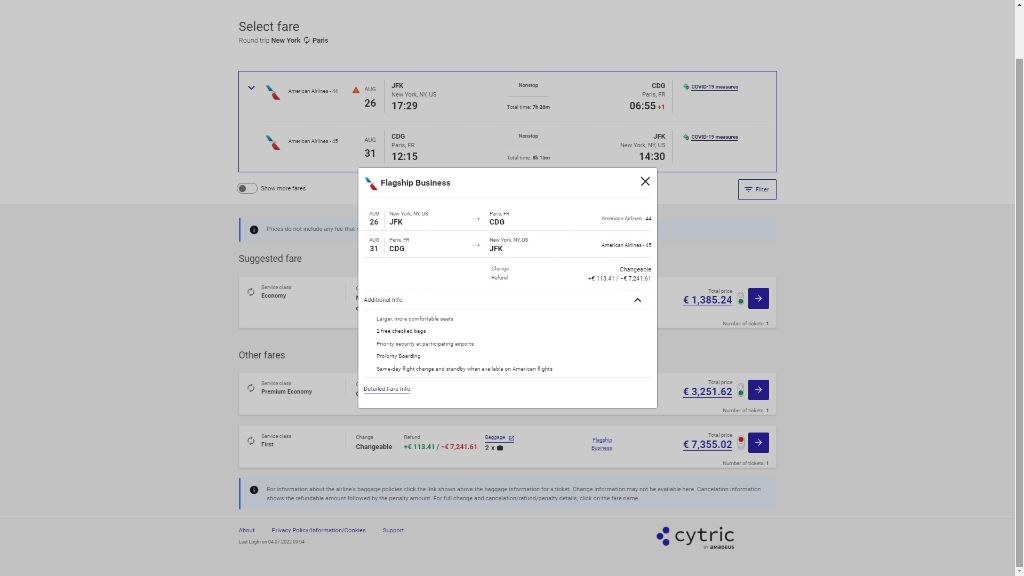Click the Premium Economy refresh icon
Screen dimensions: 1024x576
point(250,388)
